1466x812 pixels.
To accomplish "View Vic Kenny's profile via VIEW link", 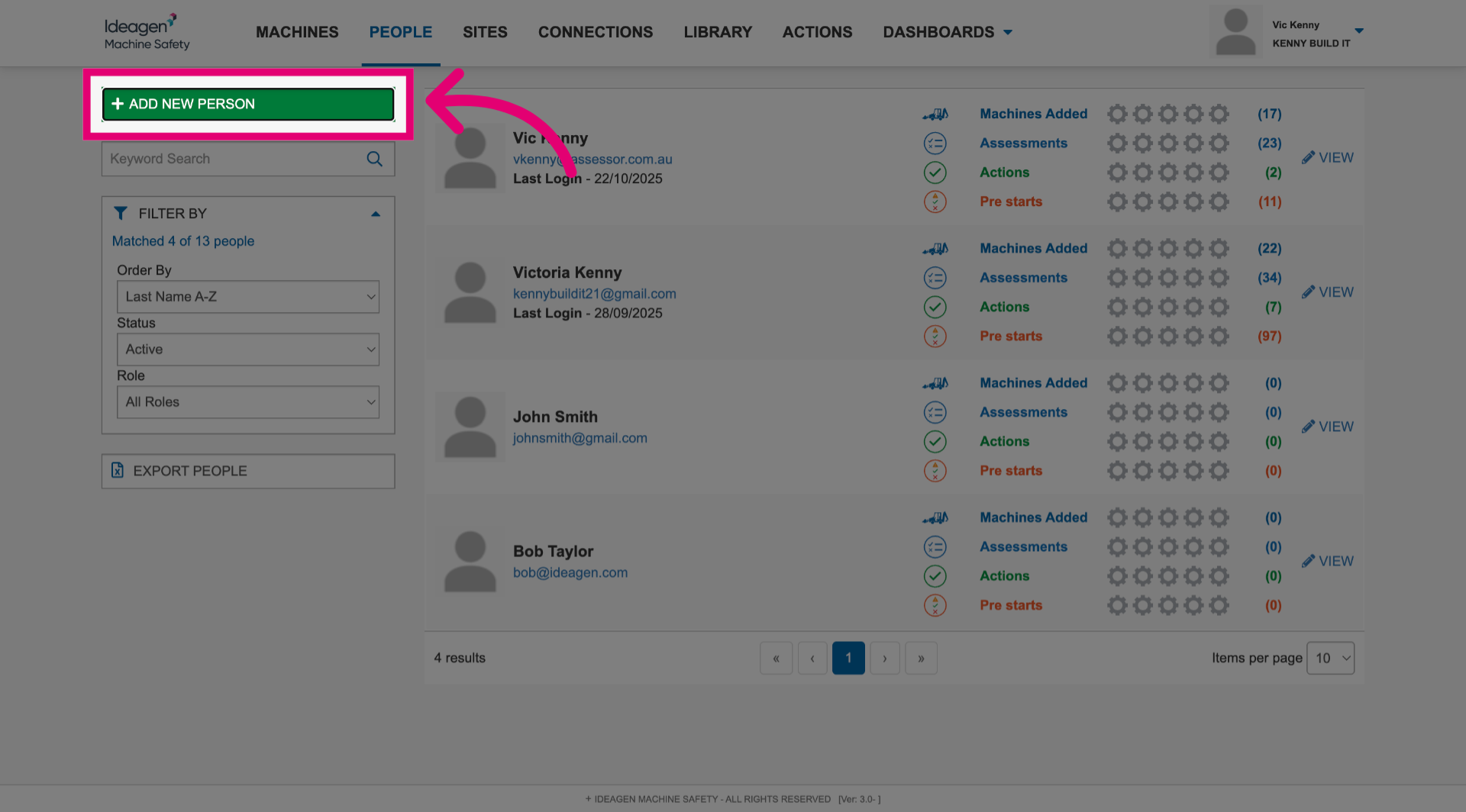I will [1328, 157].
